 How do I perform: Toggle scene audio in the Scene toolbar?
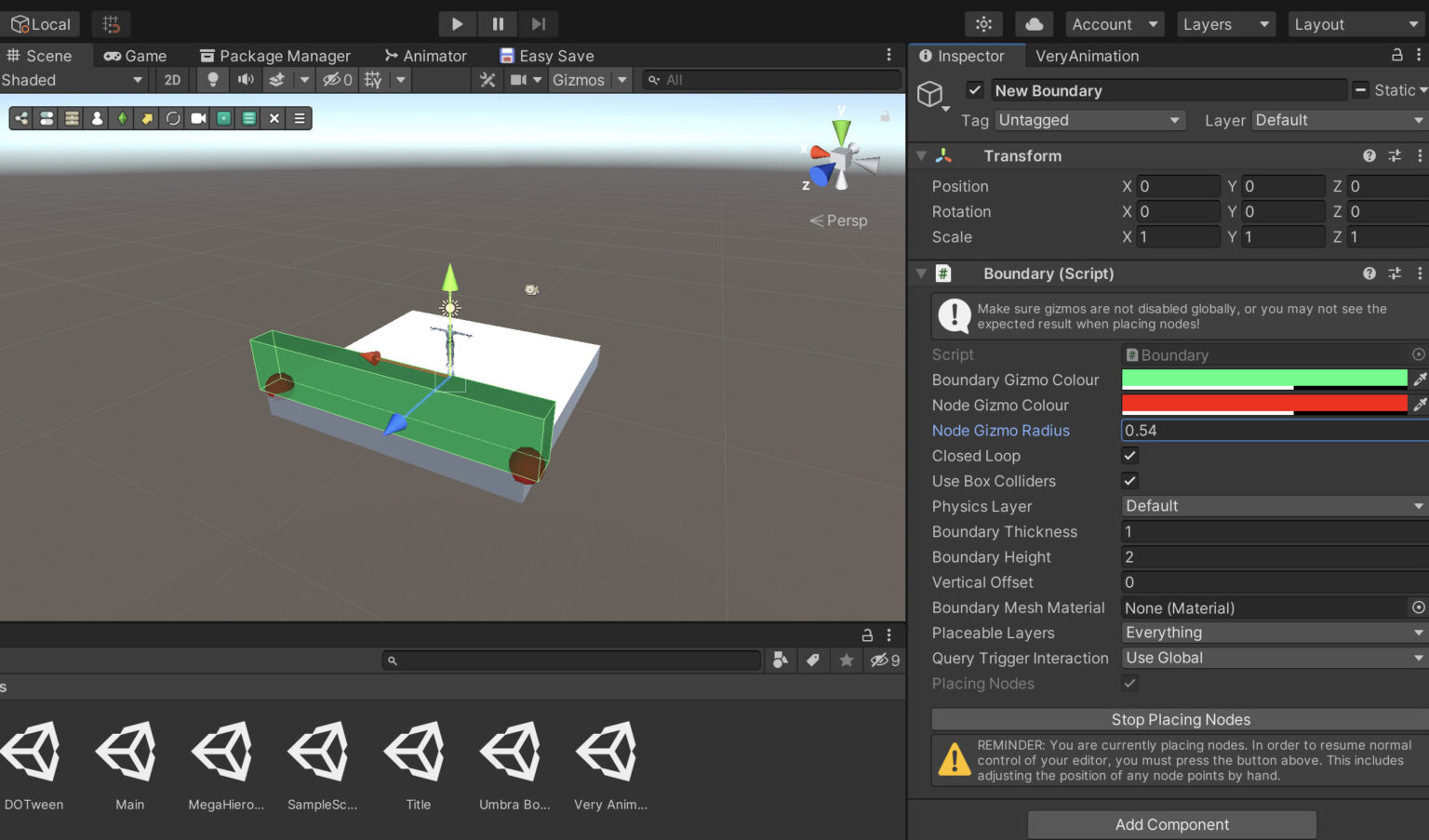(x=244, y=80)
